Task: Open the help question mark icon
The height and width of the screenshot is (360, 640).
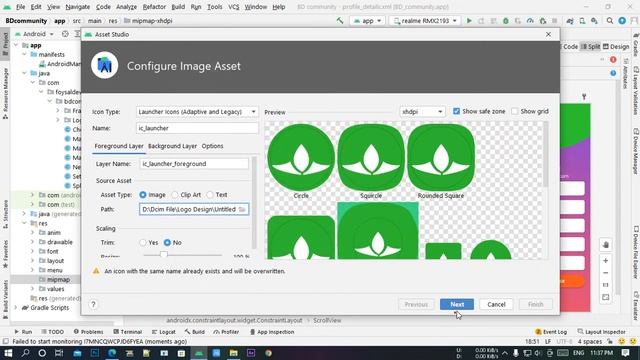Action: [x=93, y=304]
